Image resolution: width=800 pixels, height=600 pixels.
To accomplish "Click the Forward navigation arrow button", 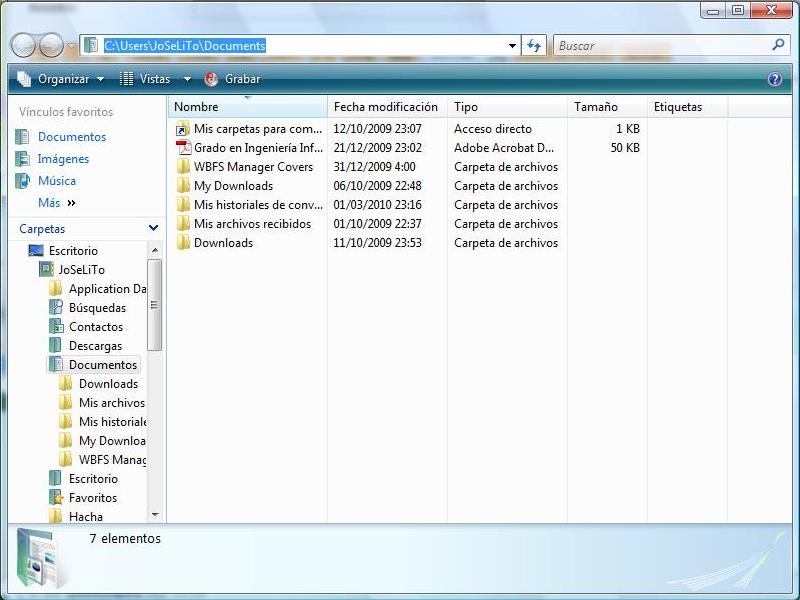I will (x=51, y=45).
